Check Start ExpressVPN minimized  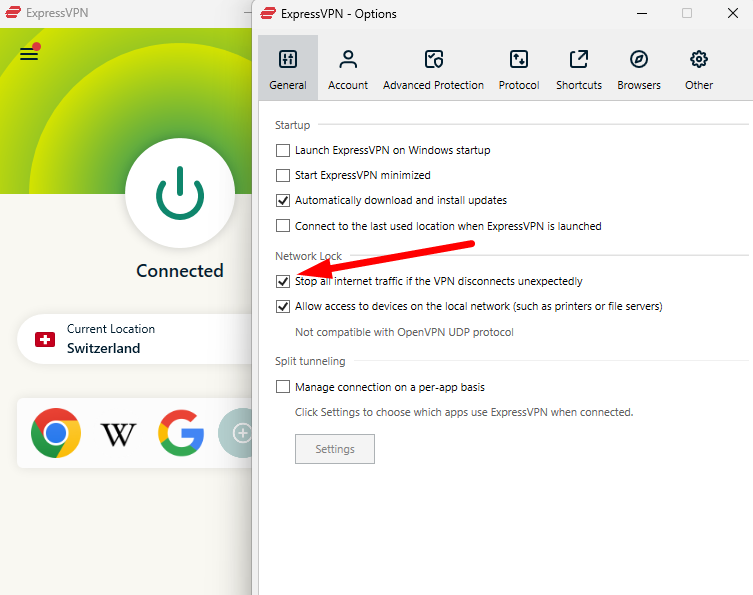[283, 175]
